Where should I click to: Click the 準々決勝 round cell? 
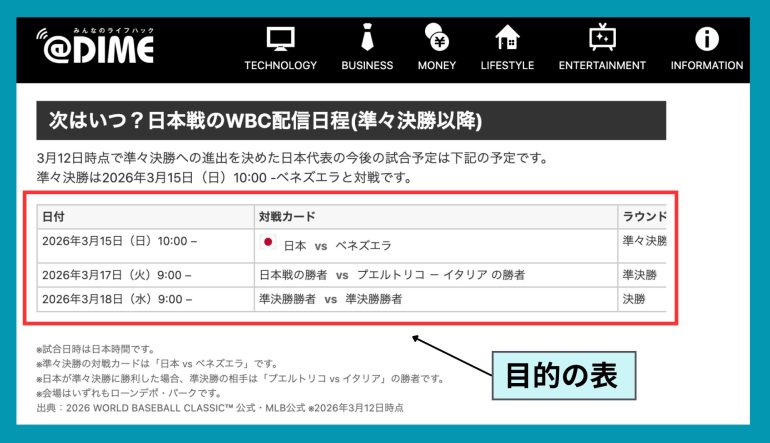click(x=642, y=246)
